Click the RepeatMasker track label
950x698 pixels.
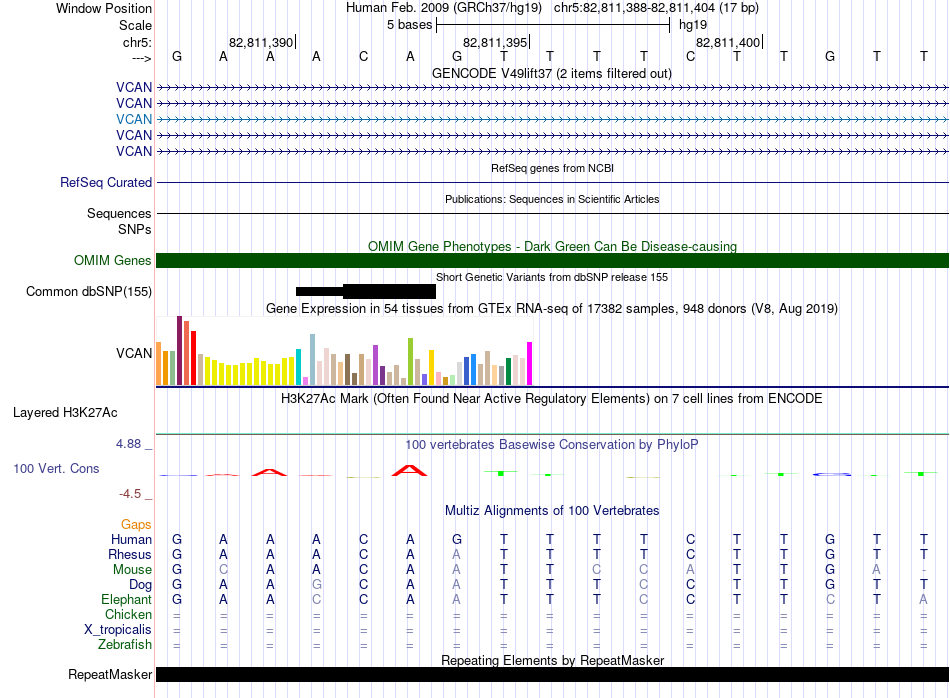110,674
